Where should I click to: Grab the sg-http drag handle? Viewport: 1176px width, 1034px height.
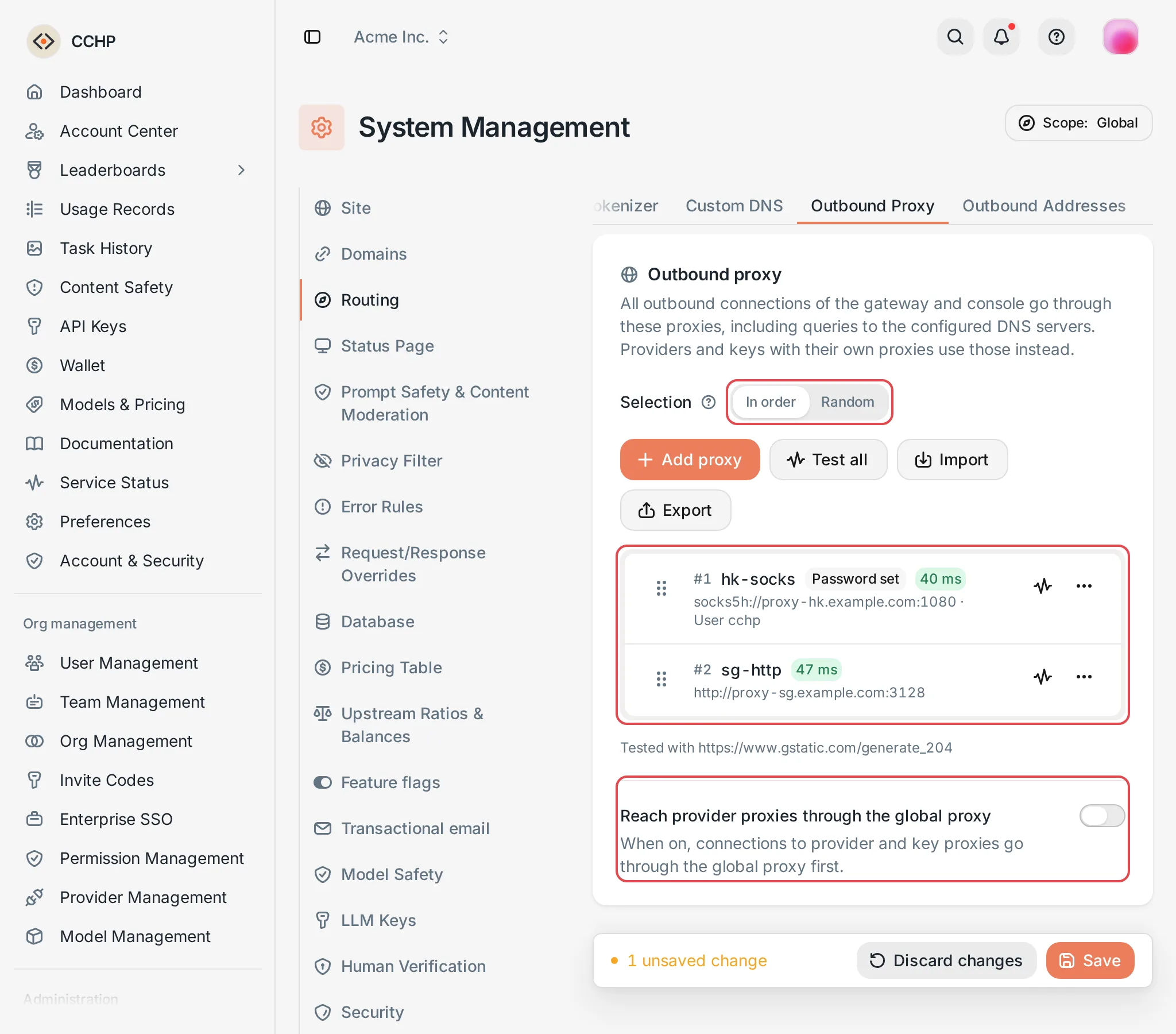[x=661, y=679]
